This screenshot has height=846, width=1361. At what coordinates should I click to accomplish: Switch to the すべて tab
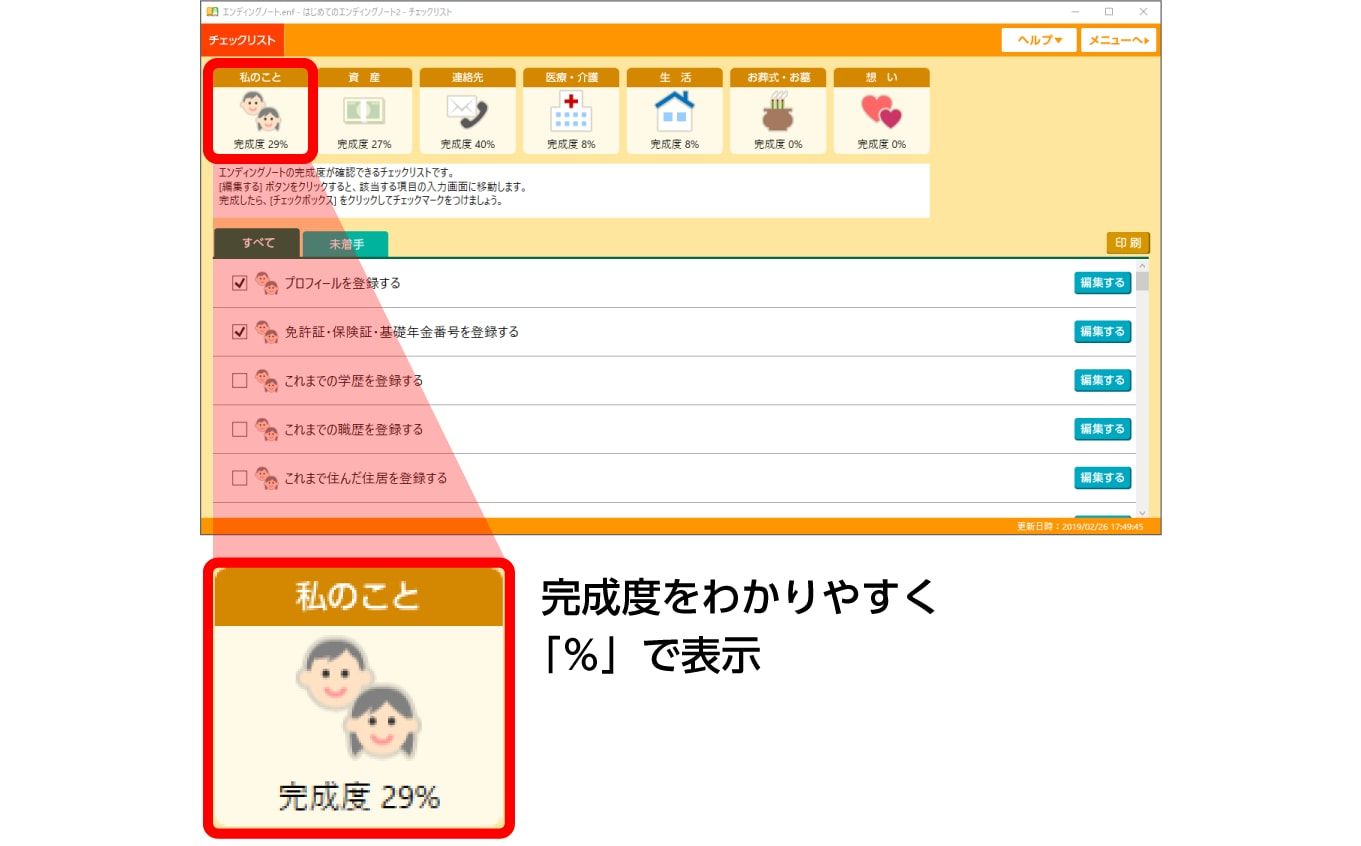click(256, 242)
